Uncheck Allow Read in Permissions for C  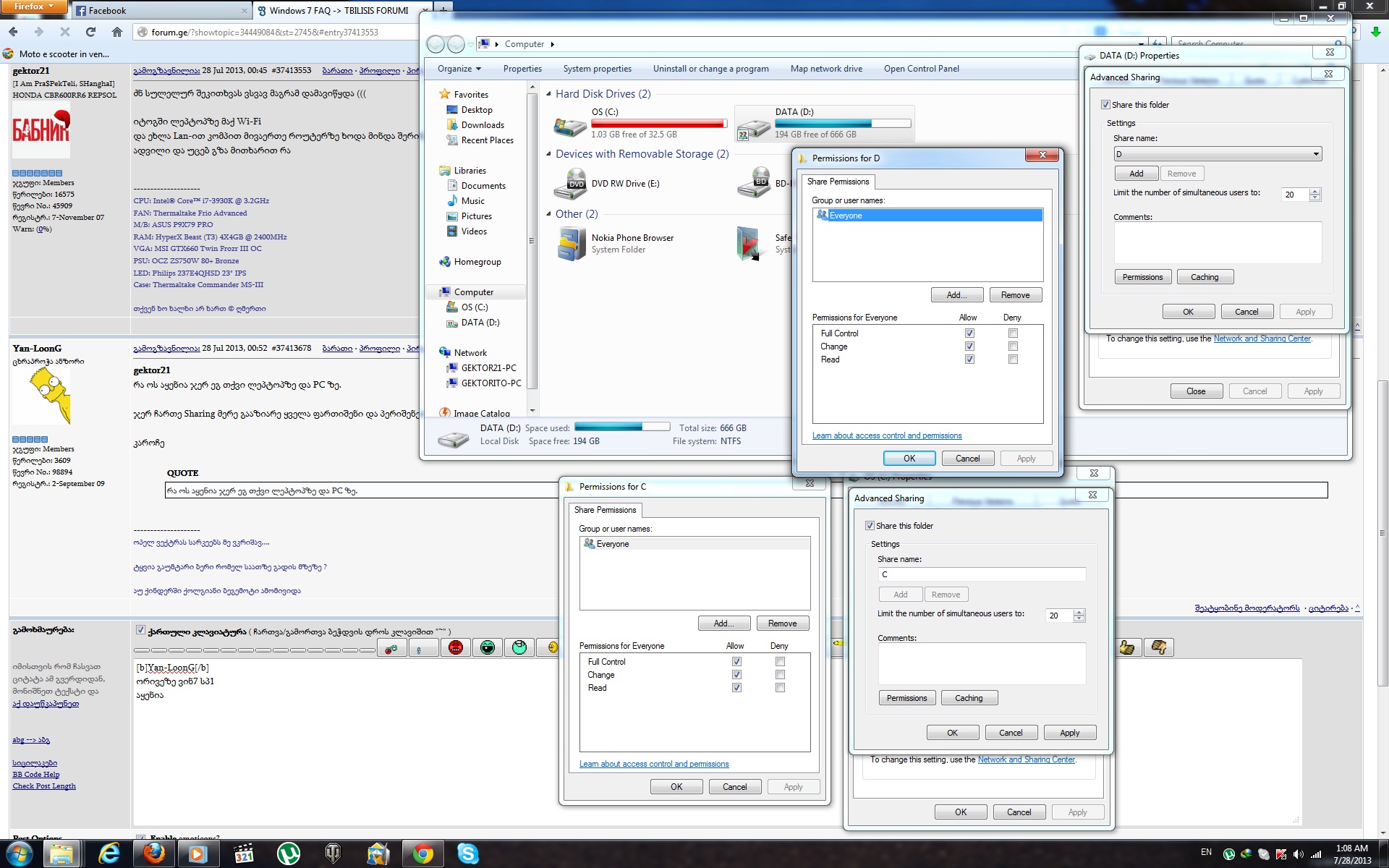[x=736, y=688]
